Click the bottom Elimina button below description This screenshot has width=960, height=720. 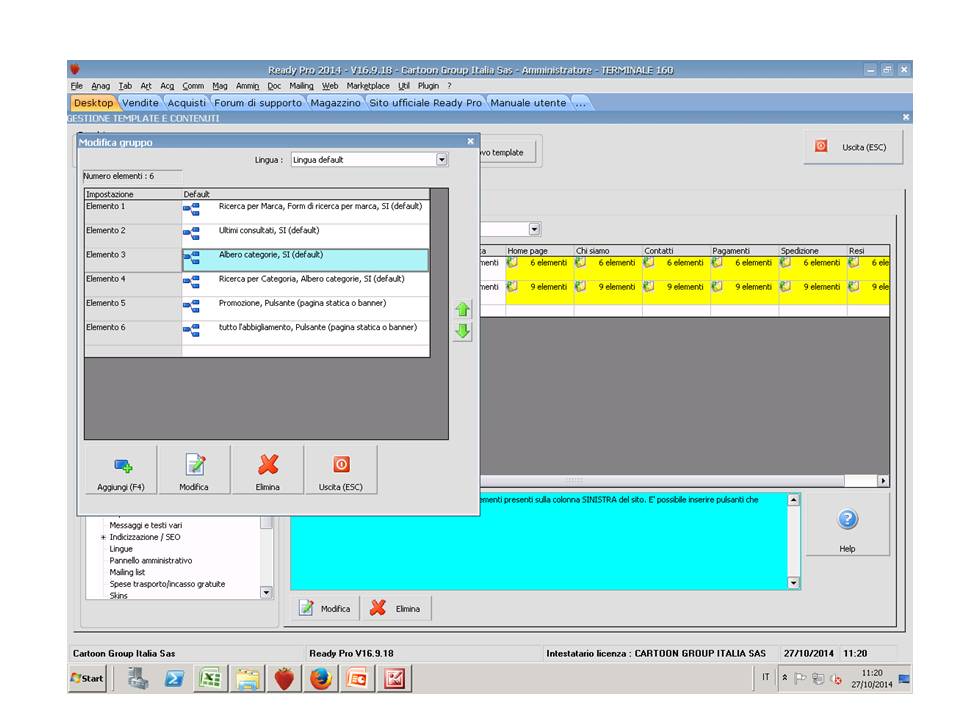396,609
